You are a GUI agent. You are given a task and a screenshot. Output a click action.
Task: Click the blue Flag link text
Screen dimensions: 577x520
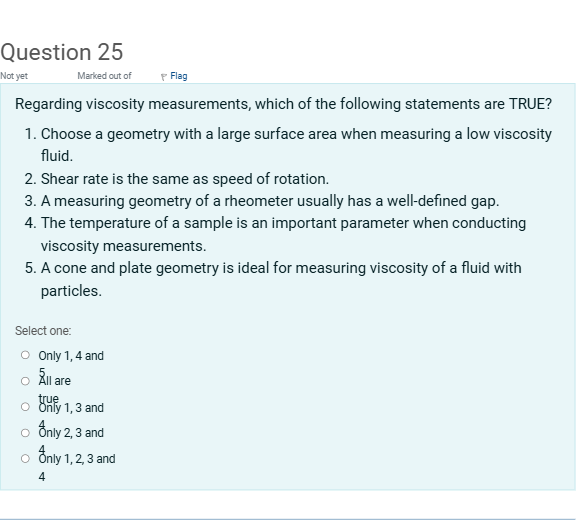click(x=179, y=76)
